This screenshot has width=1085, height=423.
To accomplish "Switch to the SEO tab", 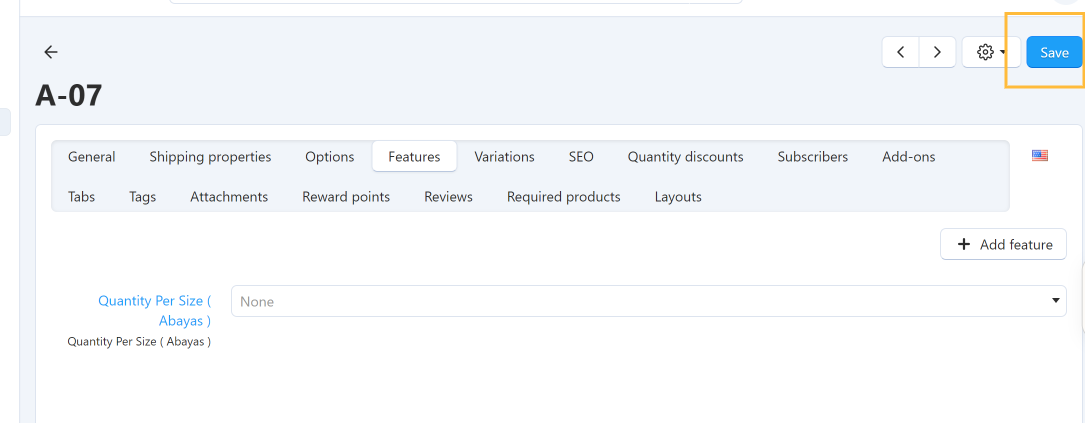I will click(581, 156).
